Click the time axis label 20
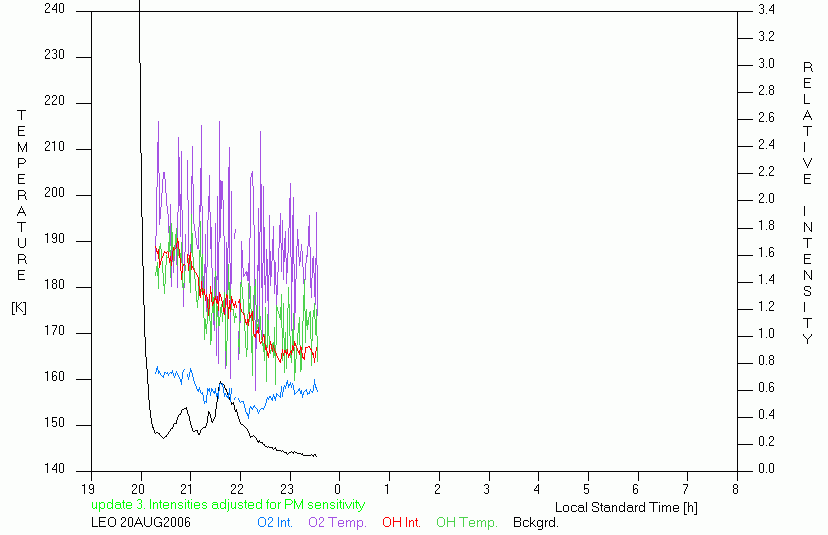 [138, 490]
